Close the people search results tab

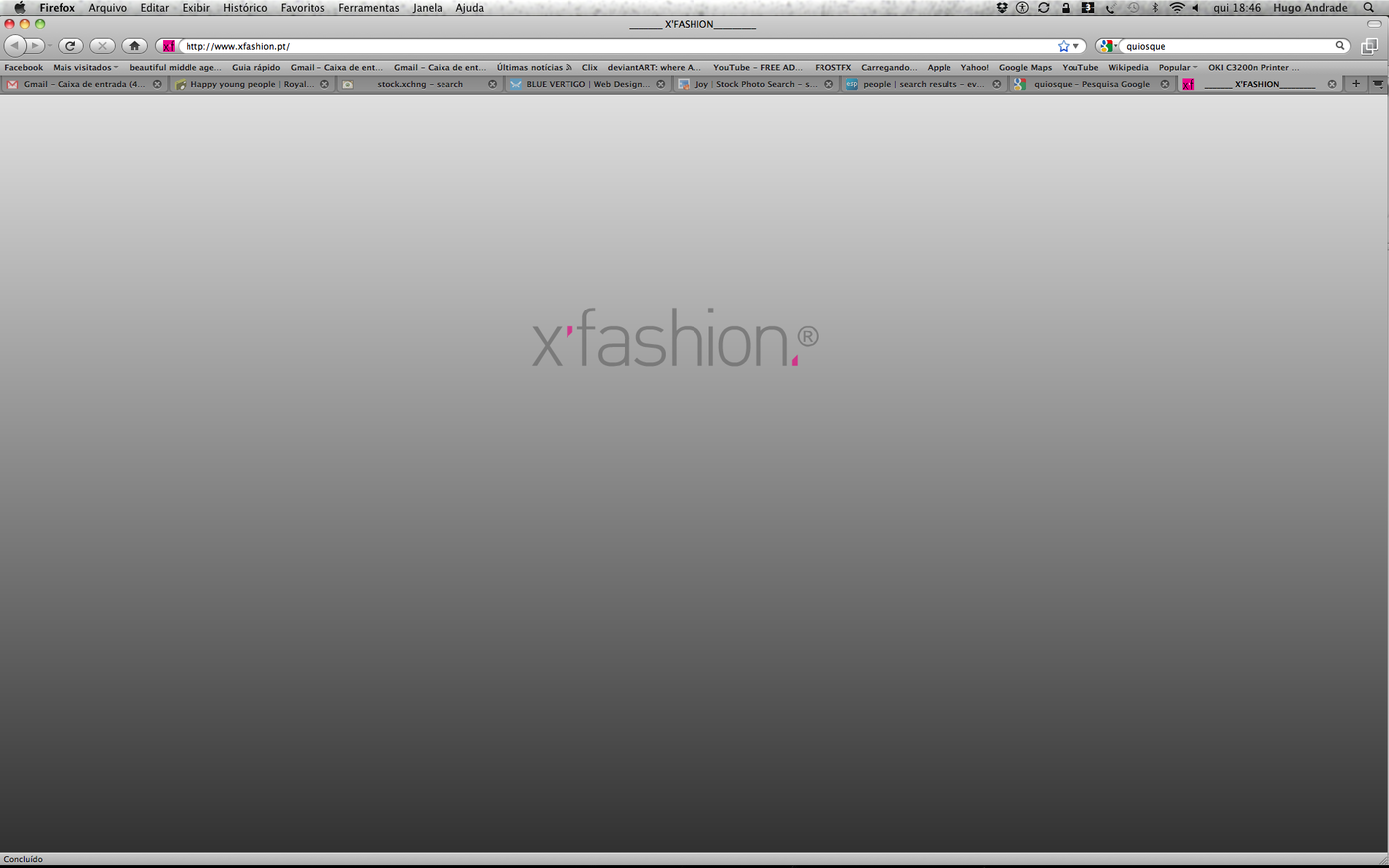tap(997, 84)
